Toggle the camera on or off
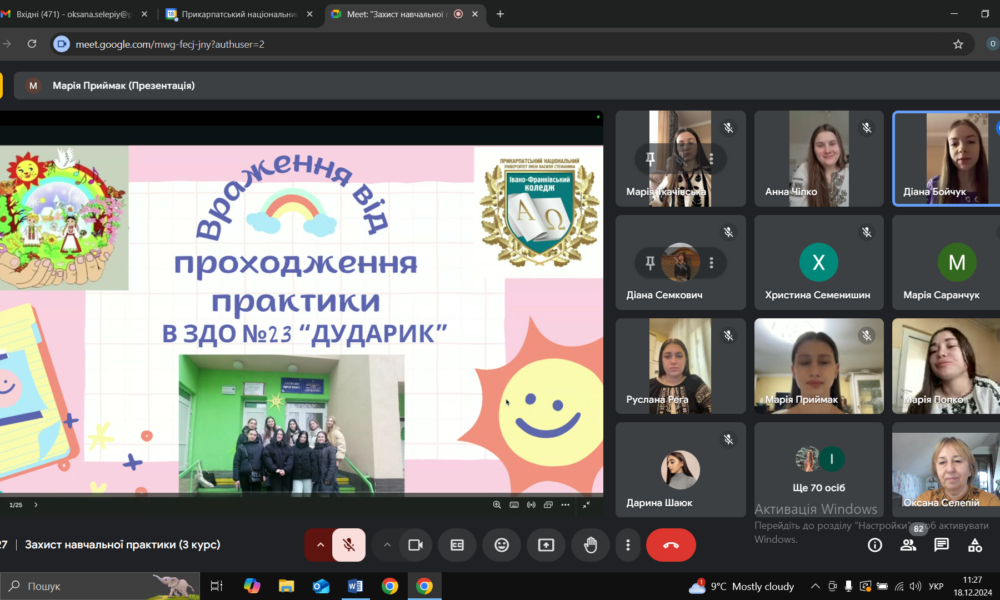The height and width of the screenshot is (600, 1000). click(415, 545)
